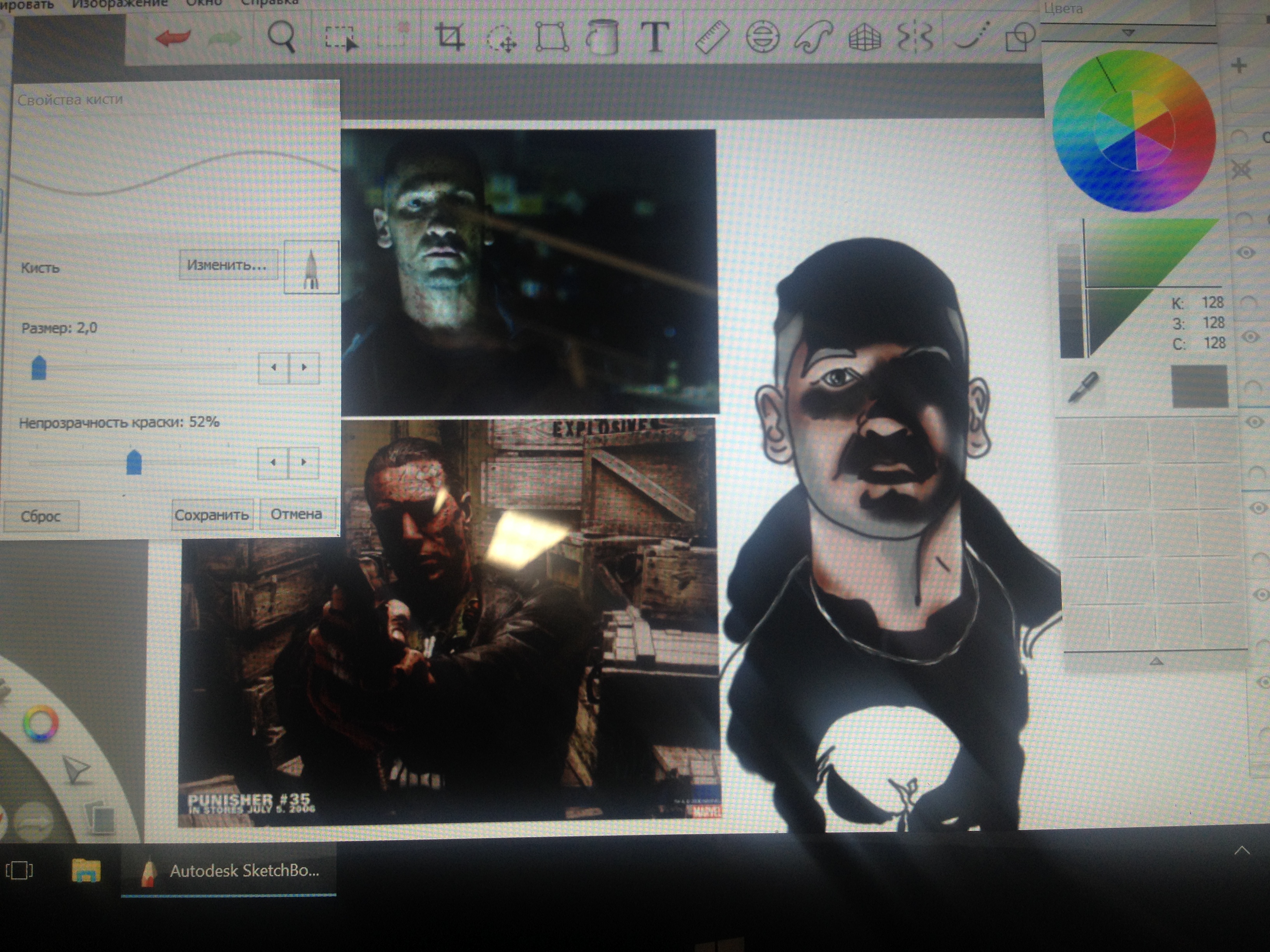
Task: Show hidden taskbar tray icons chevron
Action: pyautogui.click(x=1242, y=851)
